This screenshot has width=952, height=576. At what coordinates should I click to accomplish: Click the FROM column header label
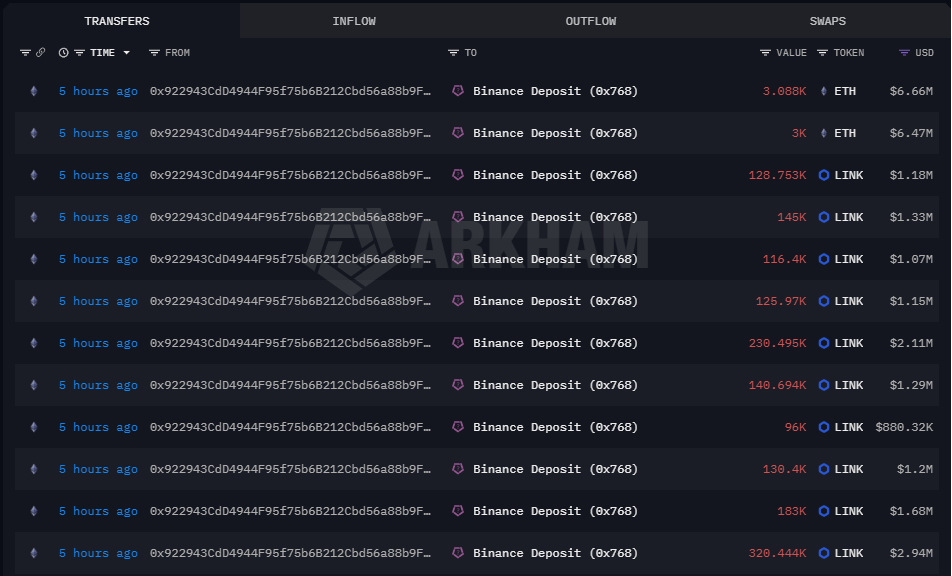[x=177, y=53]
